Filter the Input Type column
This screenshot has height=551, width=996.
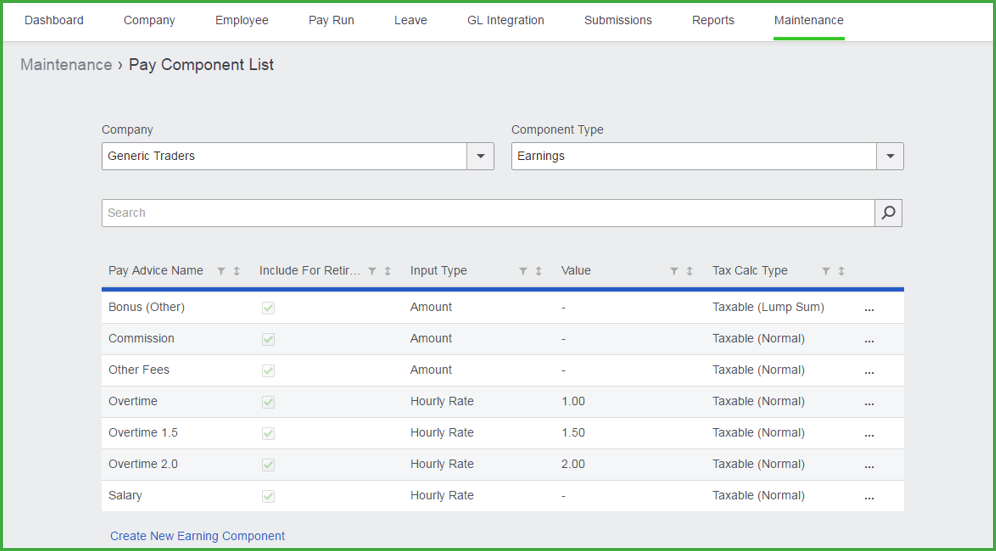point(523,271)
